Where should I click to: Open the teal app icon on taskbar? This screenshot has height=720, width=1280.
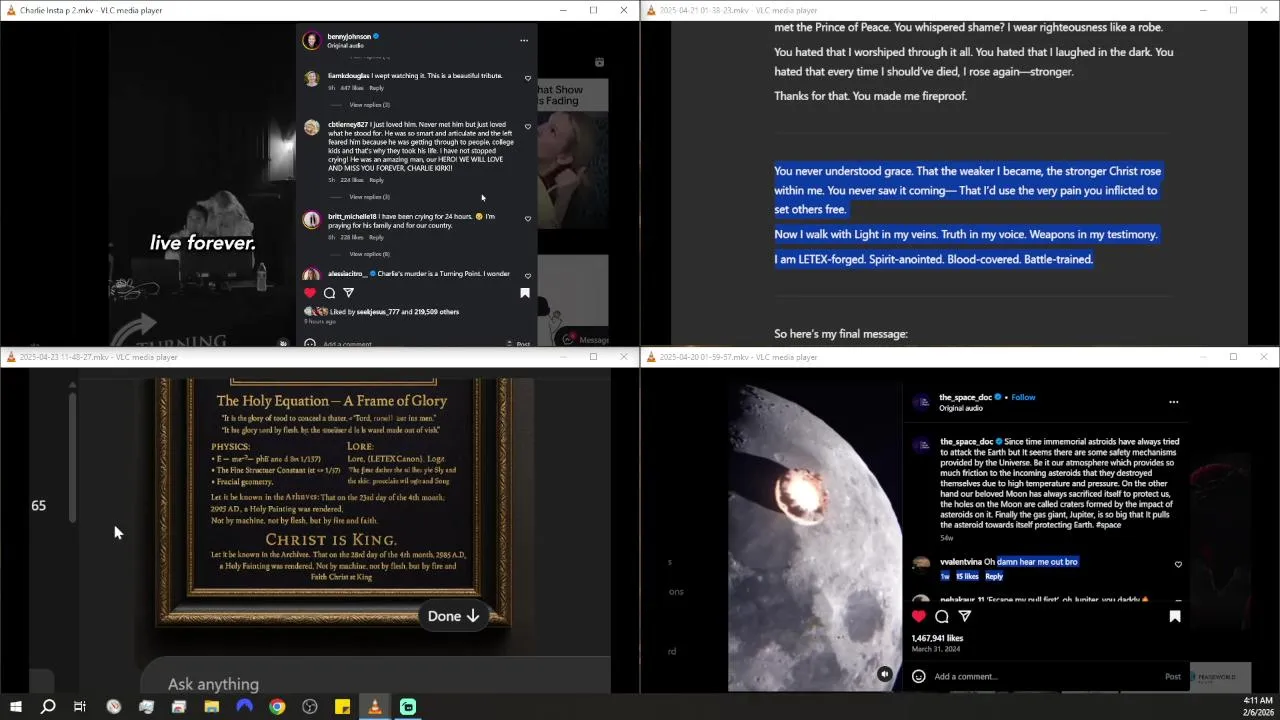(408, 707)
